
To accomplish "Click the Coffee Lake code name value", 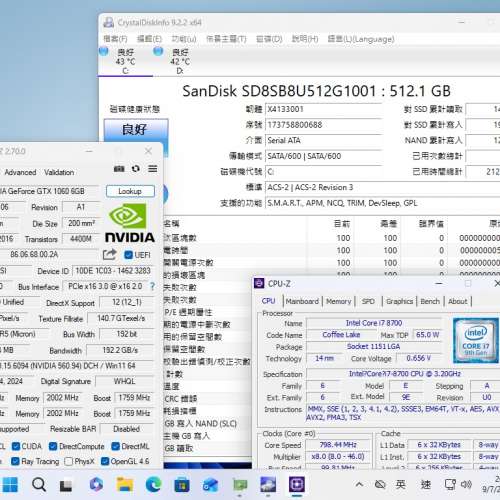I will coord(341,335).
